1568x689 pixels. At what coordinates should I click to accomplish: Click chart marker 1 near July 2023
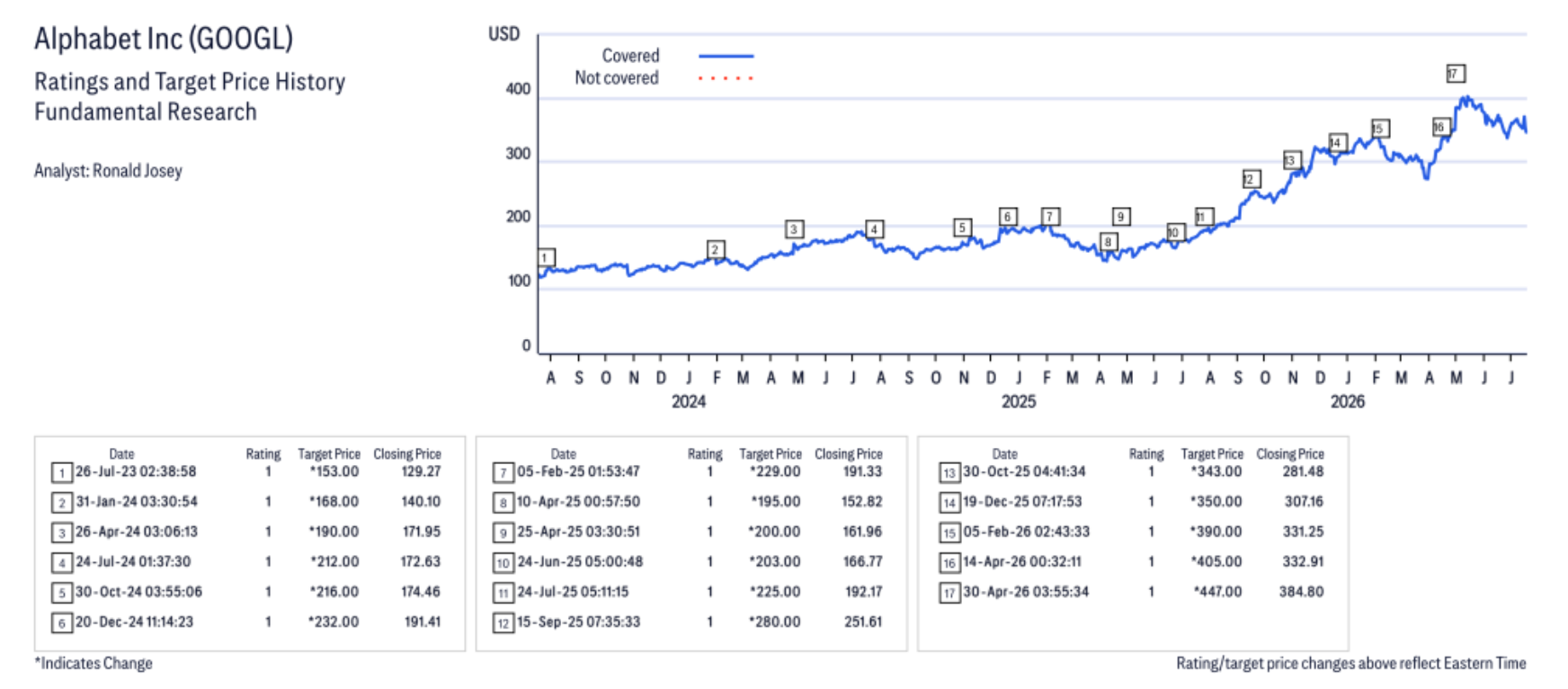click(547, 258)
